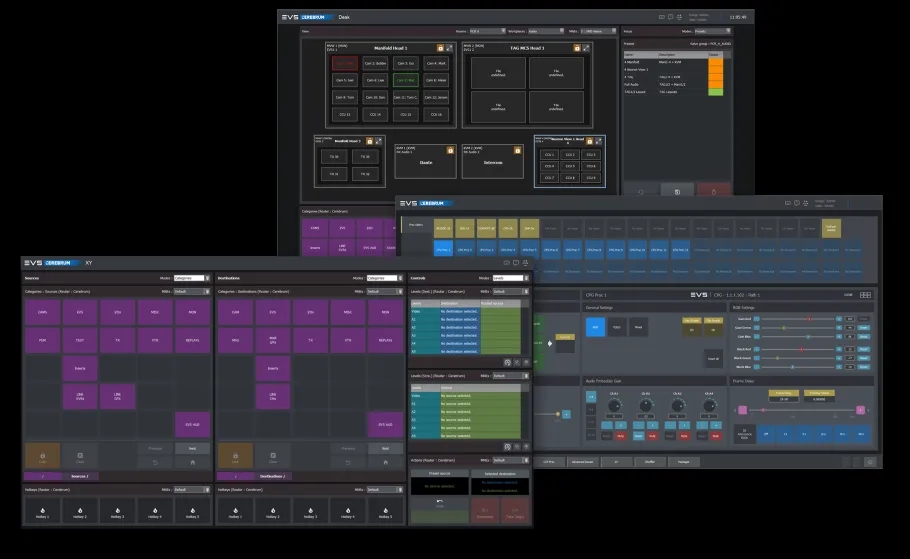Click grid layout icon in CPG window

point(865,295)
